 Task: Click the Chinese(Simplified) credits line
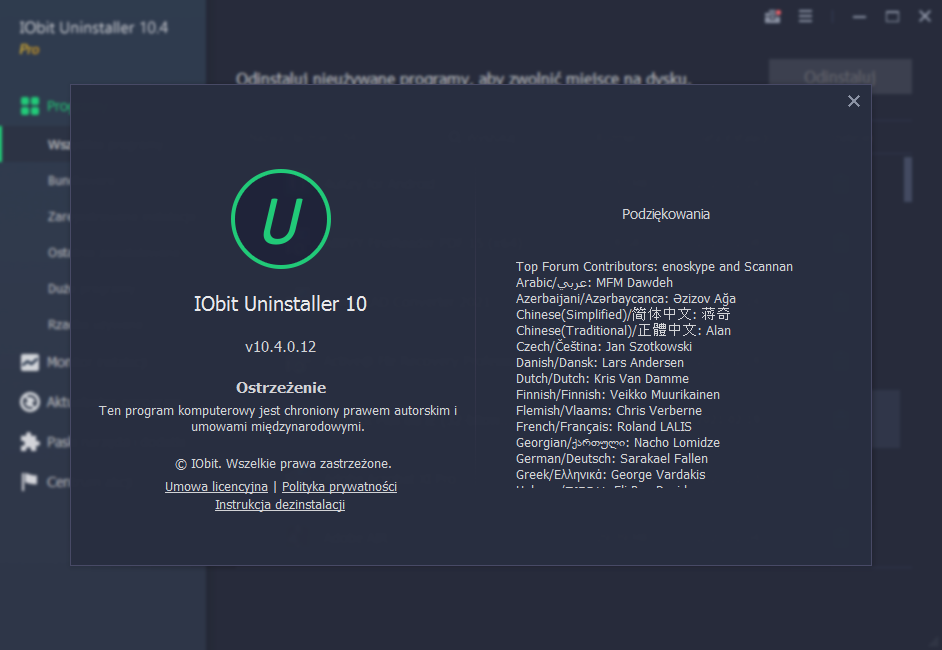(623, 314)
